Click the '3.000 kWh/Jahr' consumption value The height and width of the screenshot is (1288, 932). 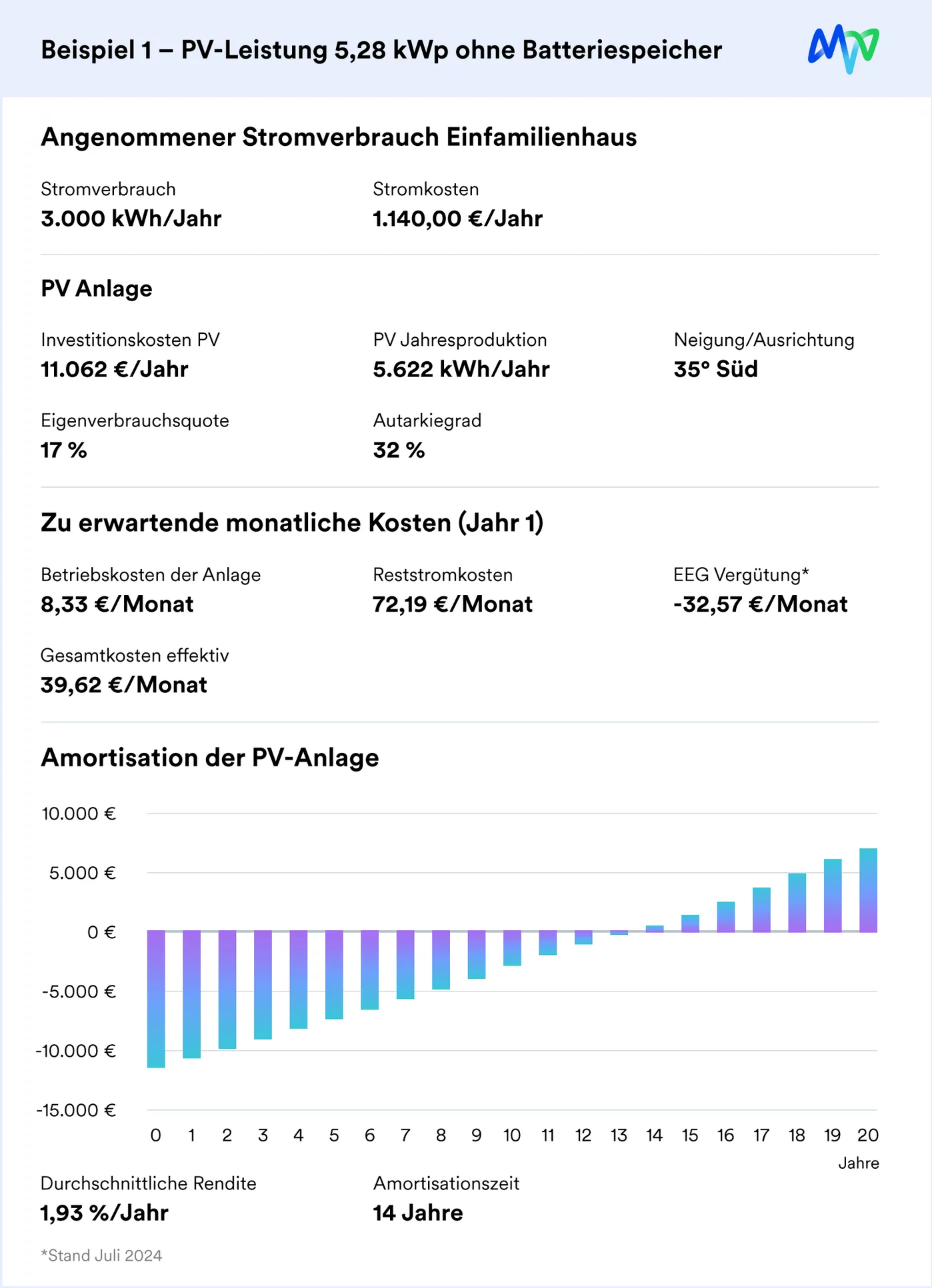131,219
